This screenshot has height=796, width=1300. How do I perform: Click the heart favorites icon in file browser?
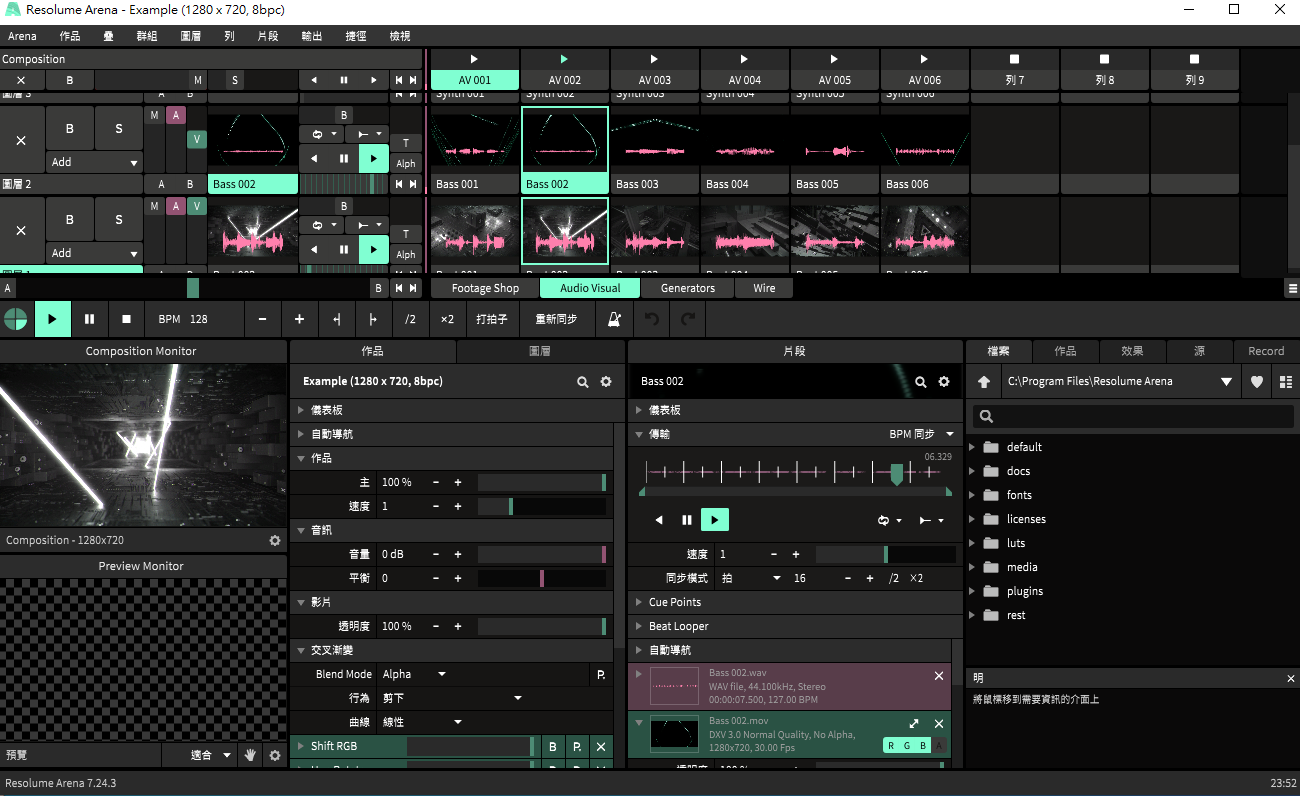pos(1257,382)
